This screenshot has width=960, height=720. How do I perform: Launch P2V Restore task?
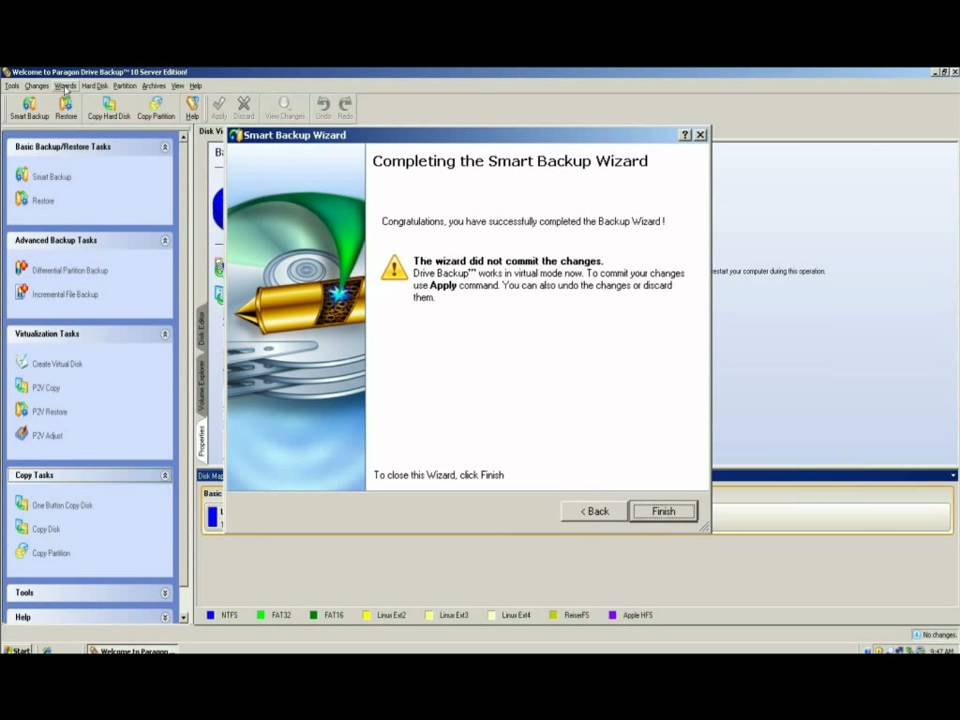[41, 411]
